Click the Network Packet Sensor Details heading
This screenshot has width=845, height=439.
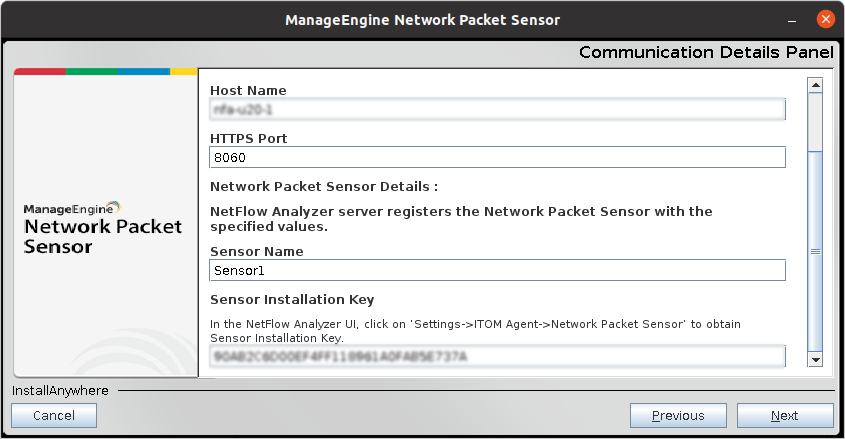[324, 186]
